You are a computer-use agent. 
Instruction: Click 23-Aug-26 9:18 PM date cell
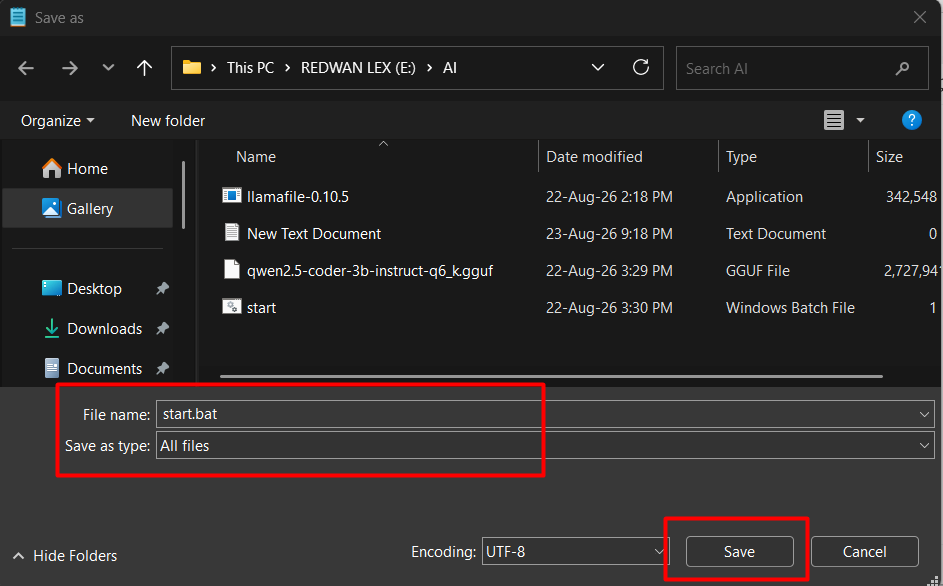(609, 234)
